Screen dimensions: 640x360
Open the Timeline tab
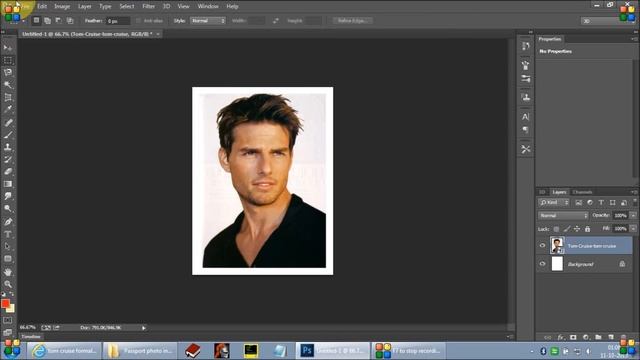(31, 337)
